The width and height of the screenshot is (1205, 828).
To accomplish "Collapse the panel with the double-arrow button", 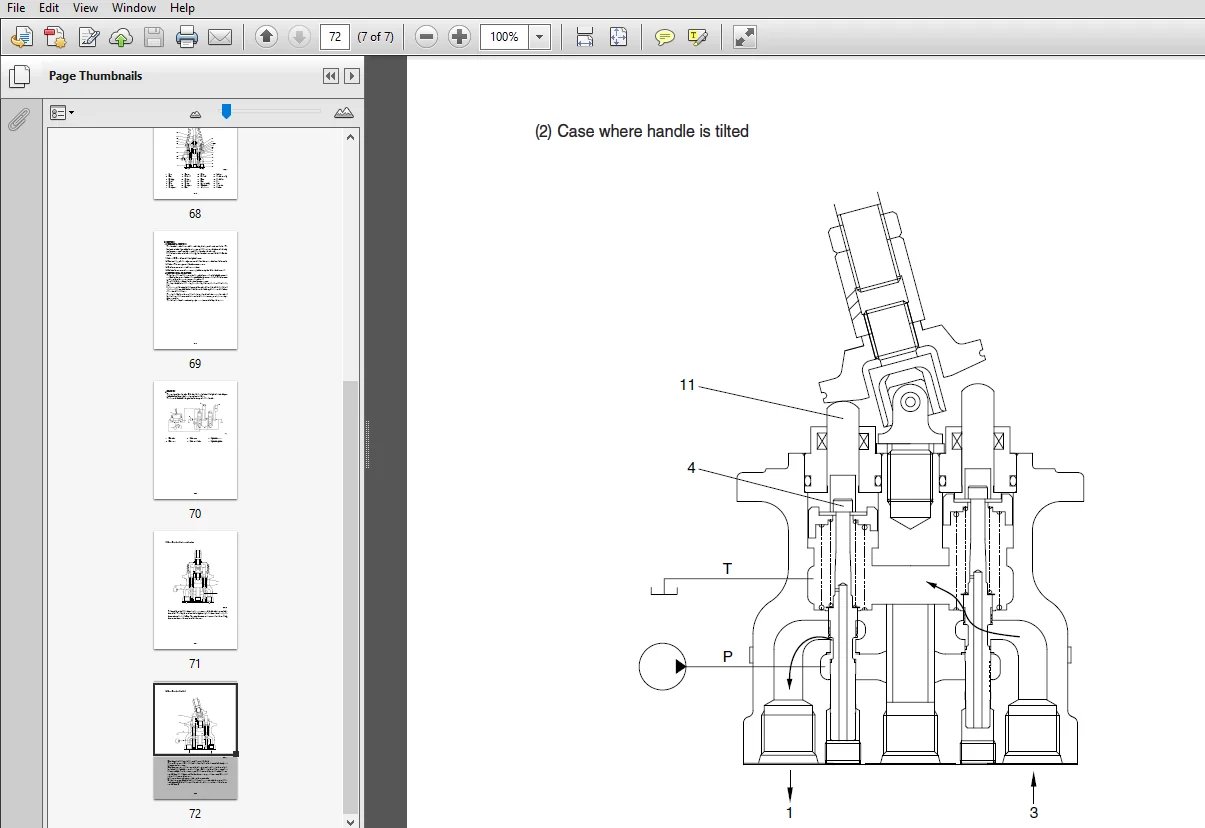I will 331,76.
